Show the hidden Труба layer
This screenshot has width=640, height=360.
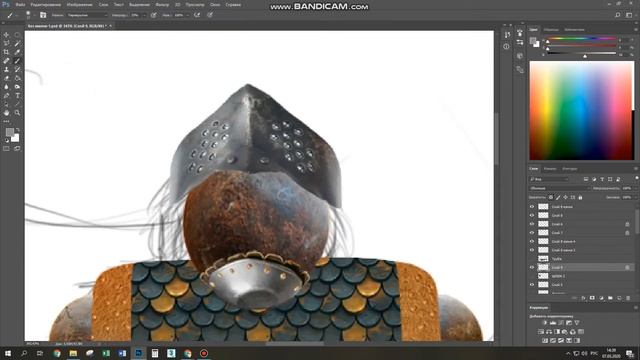532,259
